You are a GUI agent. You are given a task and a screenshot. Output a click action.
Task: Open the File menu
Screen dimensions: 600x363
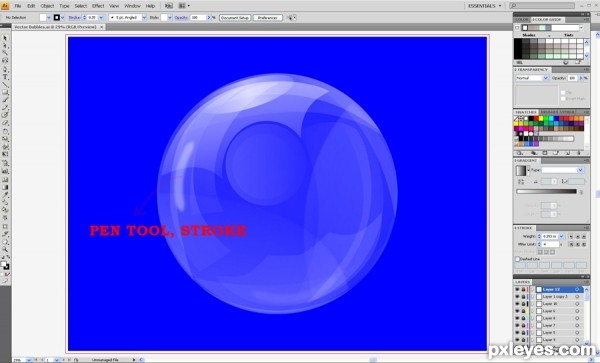click(18, 6)
